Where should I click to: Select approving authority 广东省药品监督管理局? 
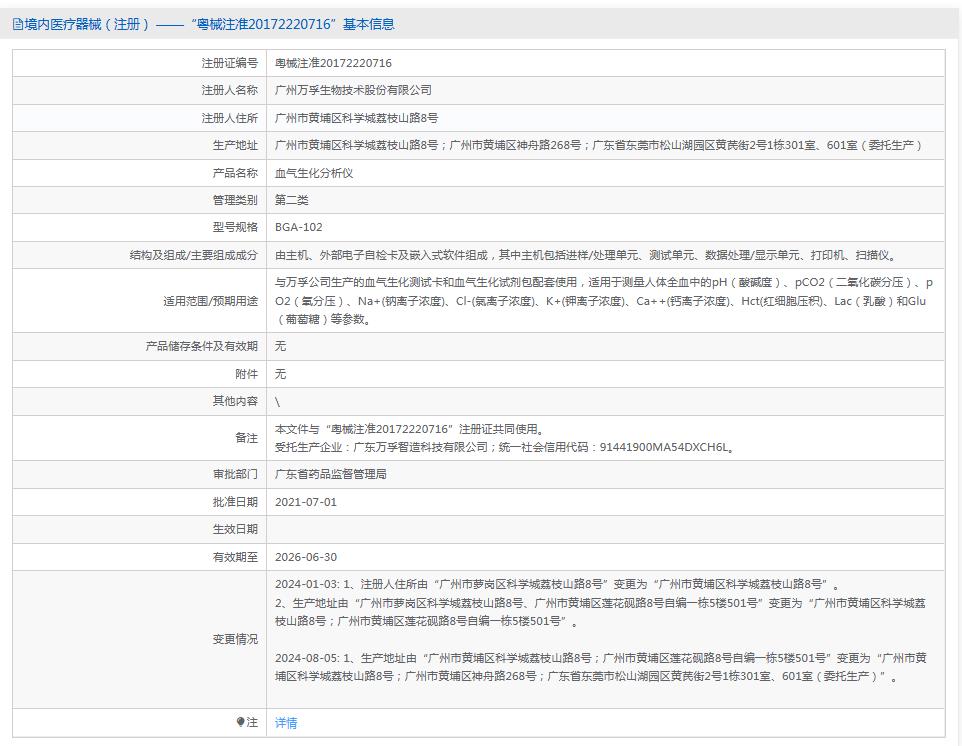[331, 474]
